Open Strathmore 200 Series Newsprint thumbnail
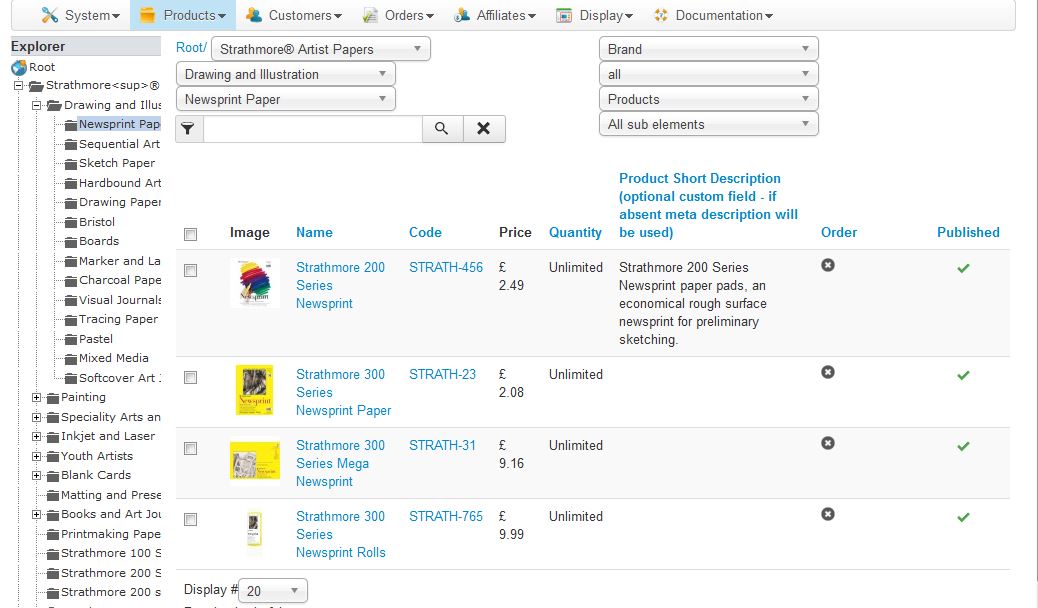This screenshot has width=1038, height=608. (x=254, y=283)
